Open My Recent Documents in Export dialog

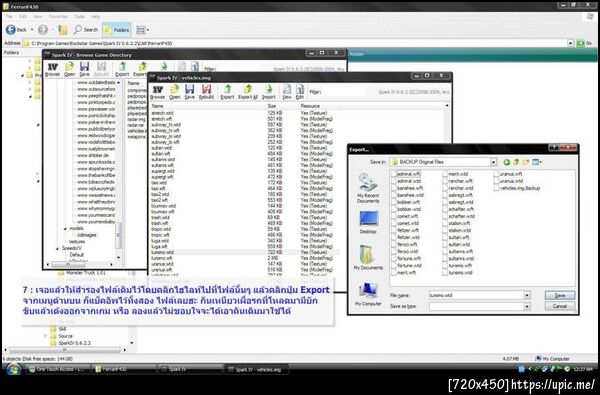[x=368, y=188]
